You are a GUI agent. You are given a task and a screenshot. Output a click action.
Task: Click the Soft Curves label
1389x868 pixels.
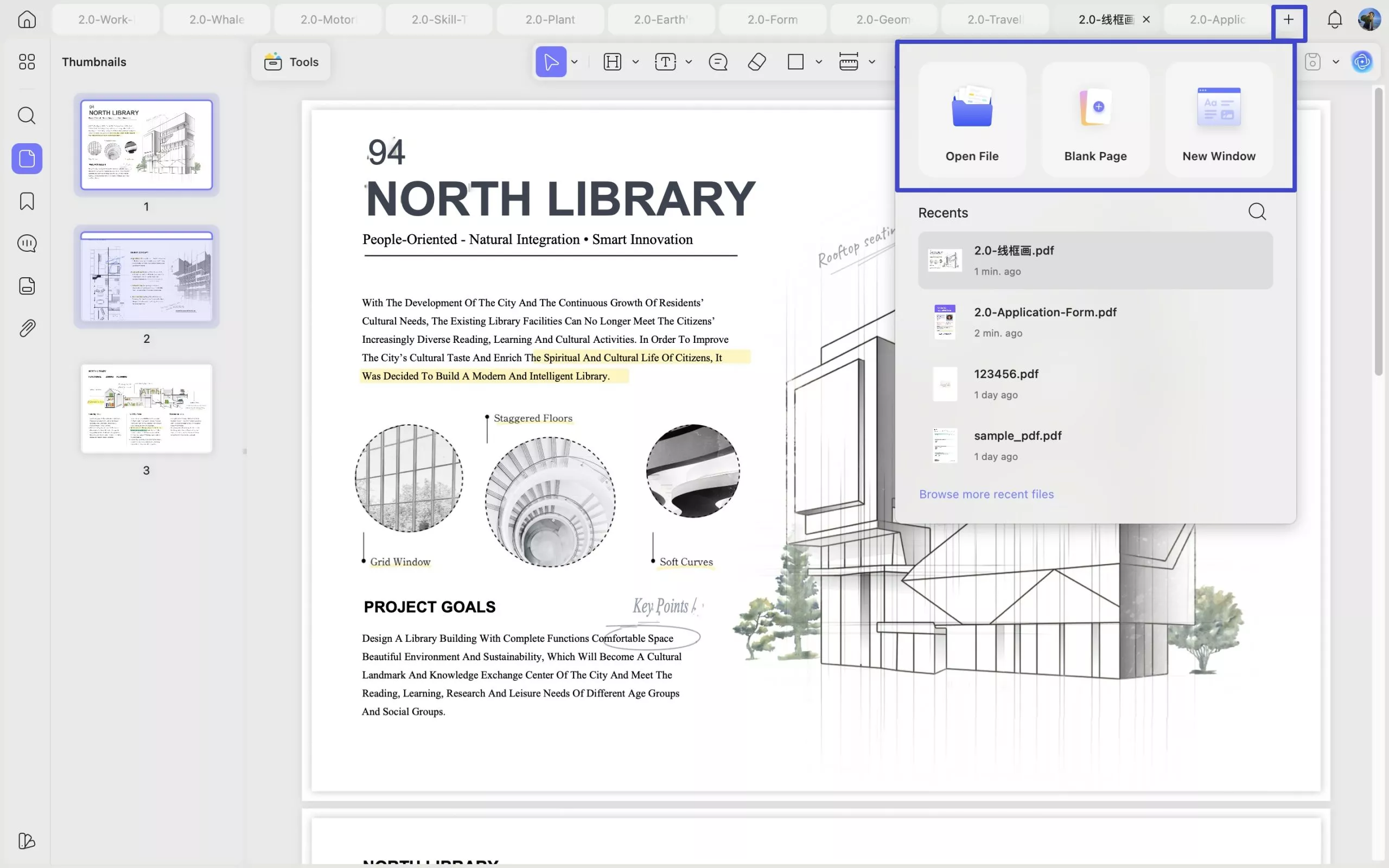pos(686,561)
